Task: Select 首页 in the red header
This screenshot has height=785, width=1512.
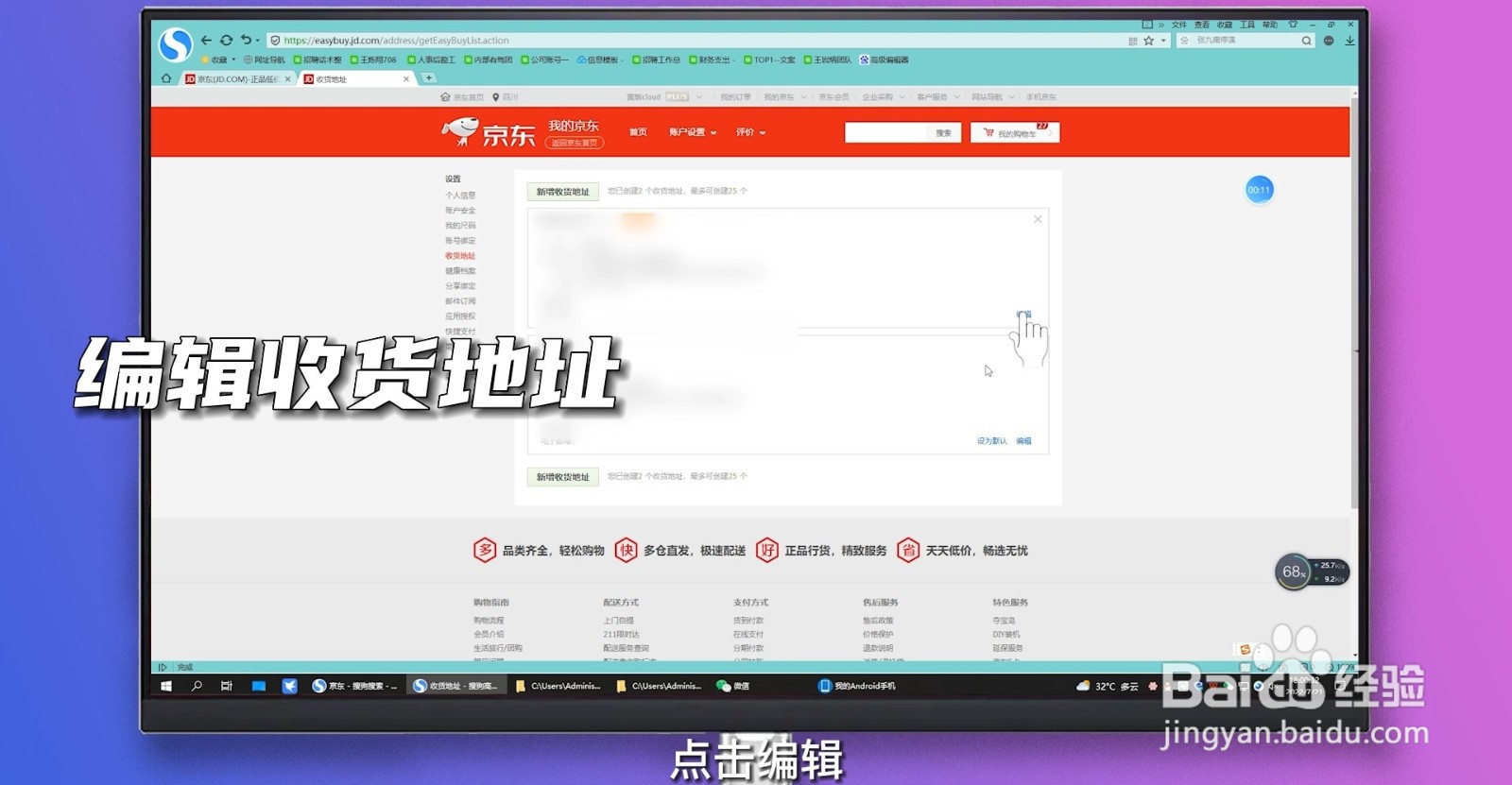Action: click(x=638, y=132)
